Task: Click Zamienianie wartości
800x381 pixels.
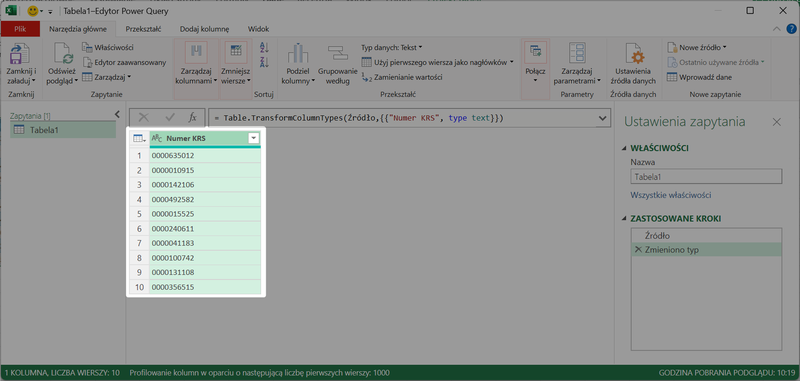Action: [x=402, y=77]
